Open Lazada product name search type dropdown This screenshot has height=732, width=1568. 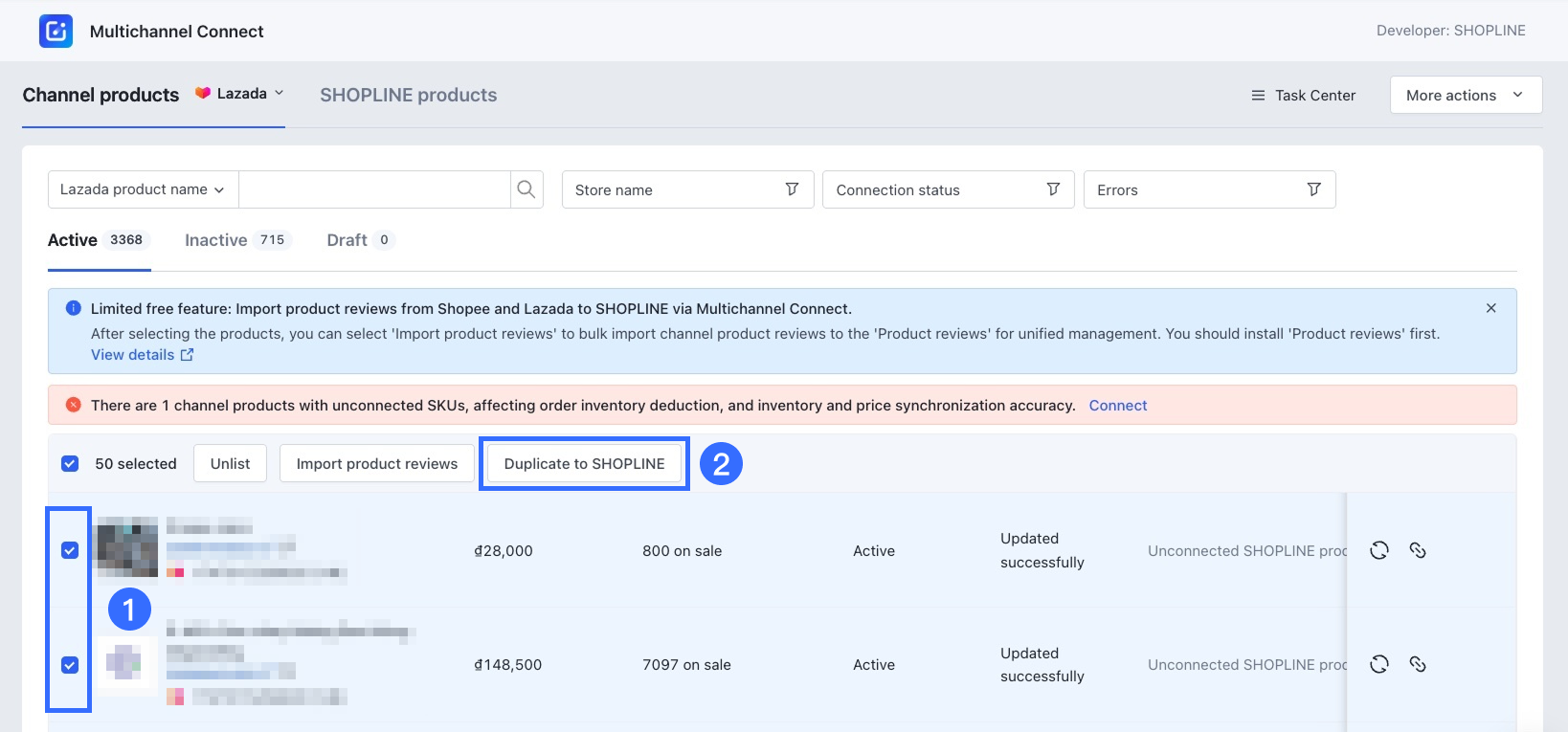tap(143, 189)
